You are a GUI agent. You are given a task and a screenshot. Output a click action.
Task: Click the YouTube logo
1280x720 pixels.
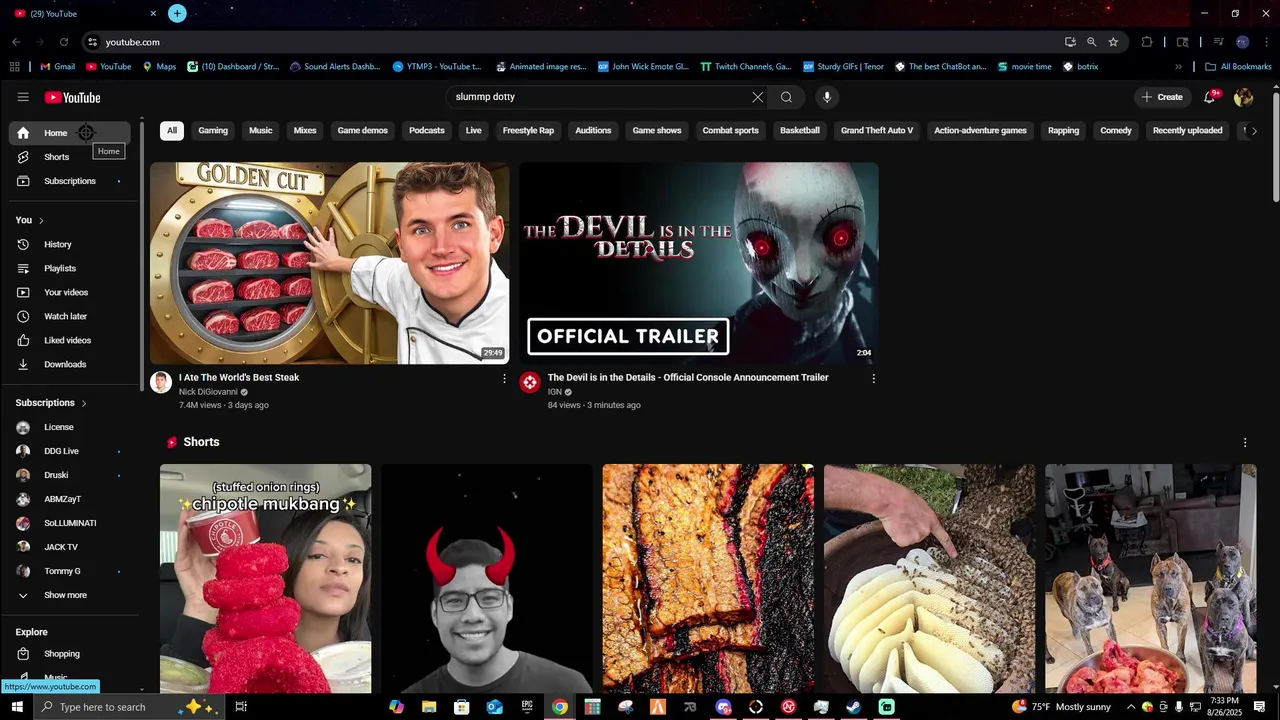tap(72, 97)
